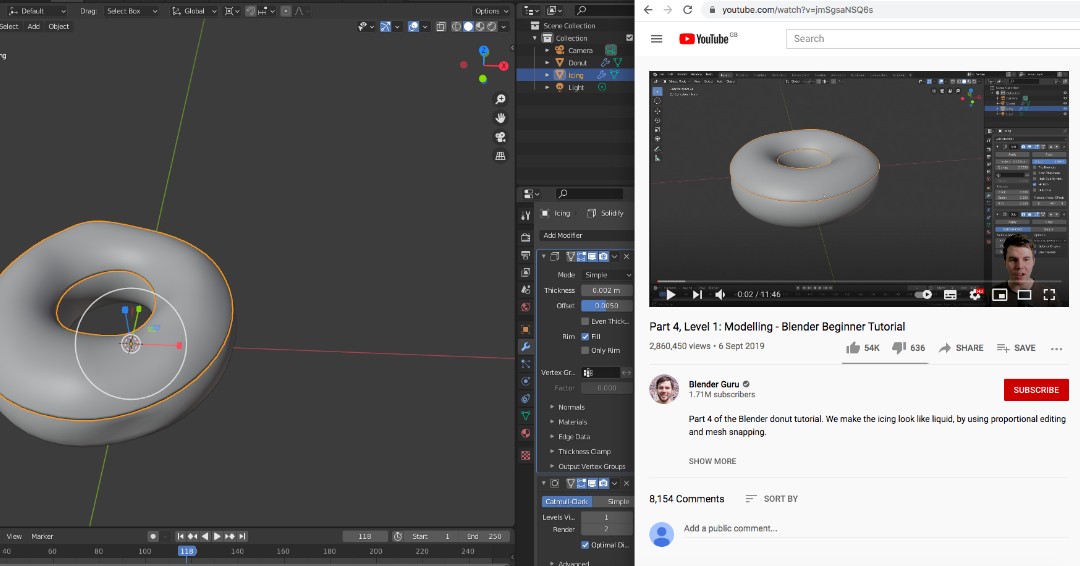Click the SAVE button under the video
The width and height of the screenshot is (1080, 566).
pos(1017,348)
